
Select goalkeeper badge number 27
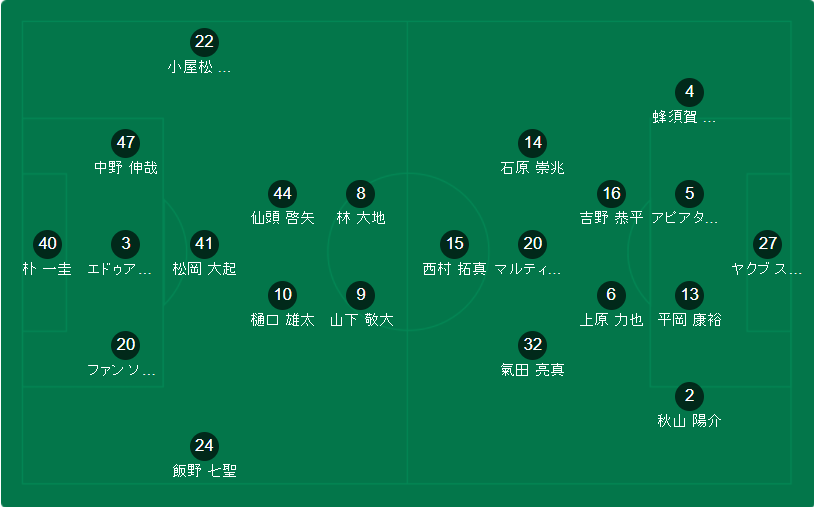pos(767,244)
